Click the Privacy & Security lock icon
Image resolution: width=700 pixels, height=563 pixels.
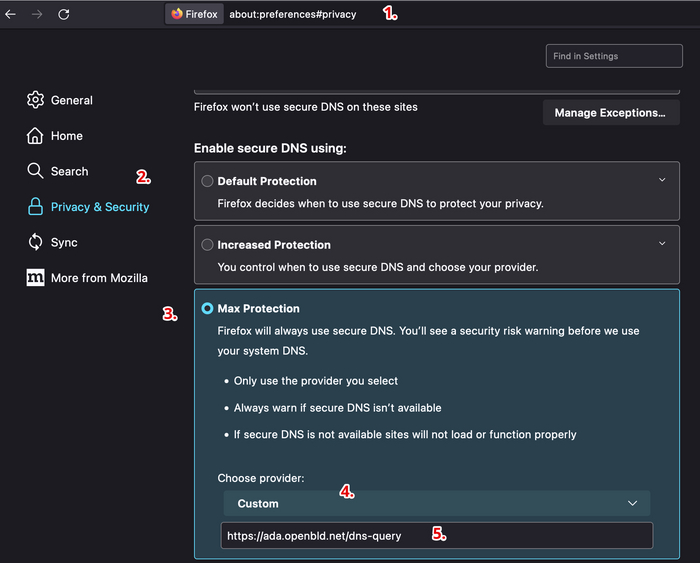tap(35, 207)
